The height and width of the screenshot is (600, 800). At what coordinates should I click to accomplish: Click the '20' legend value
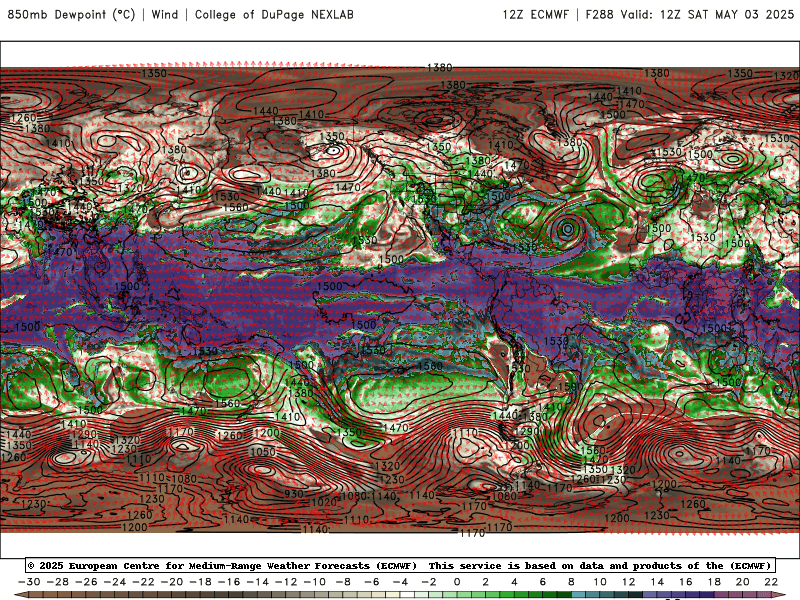click(743, 582)
